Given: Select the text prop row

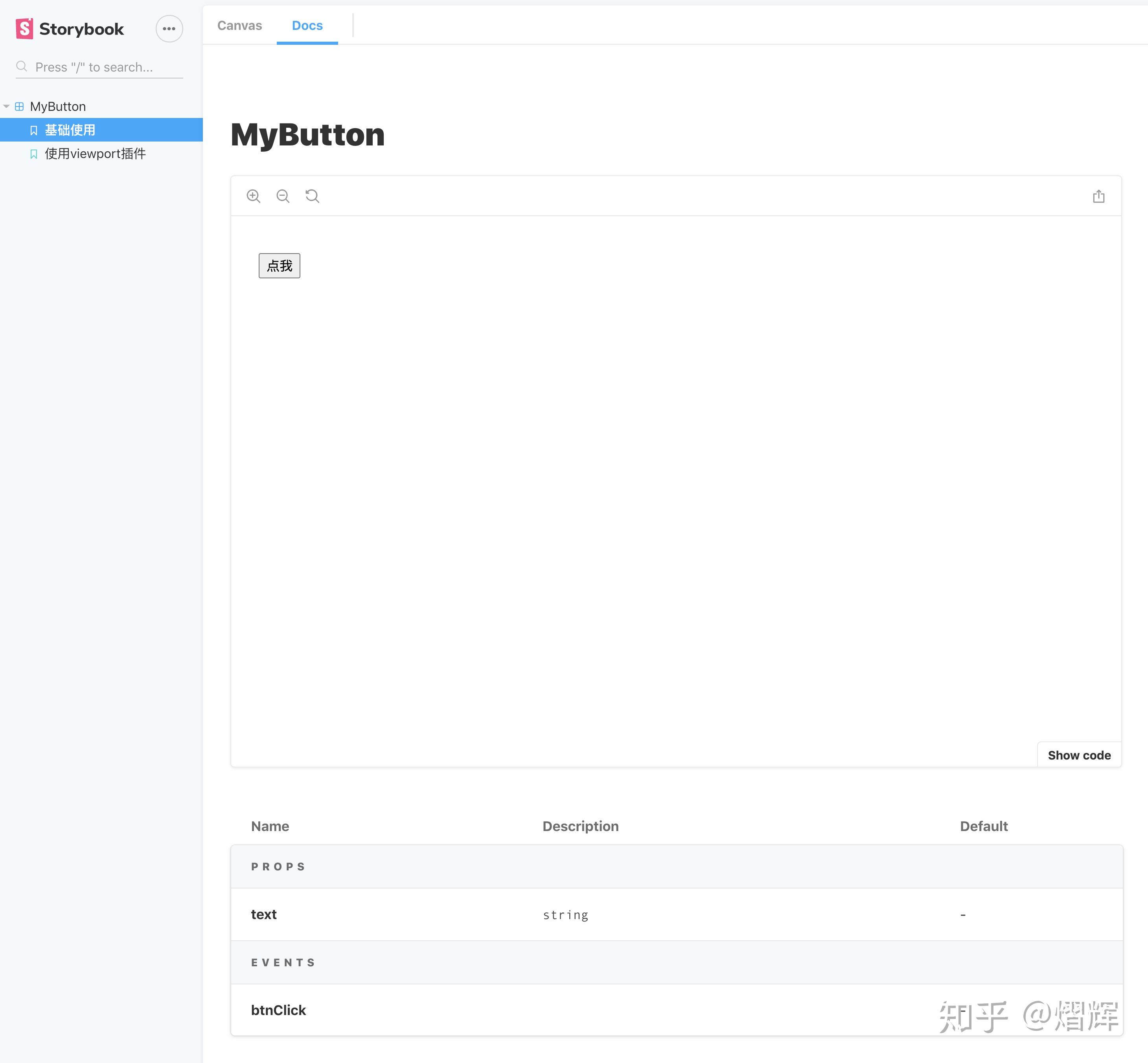Looking at the screenshot, I should 263,914.
